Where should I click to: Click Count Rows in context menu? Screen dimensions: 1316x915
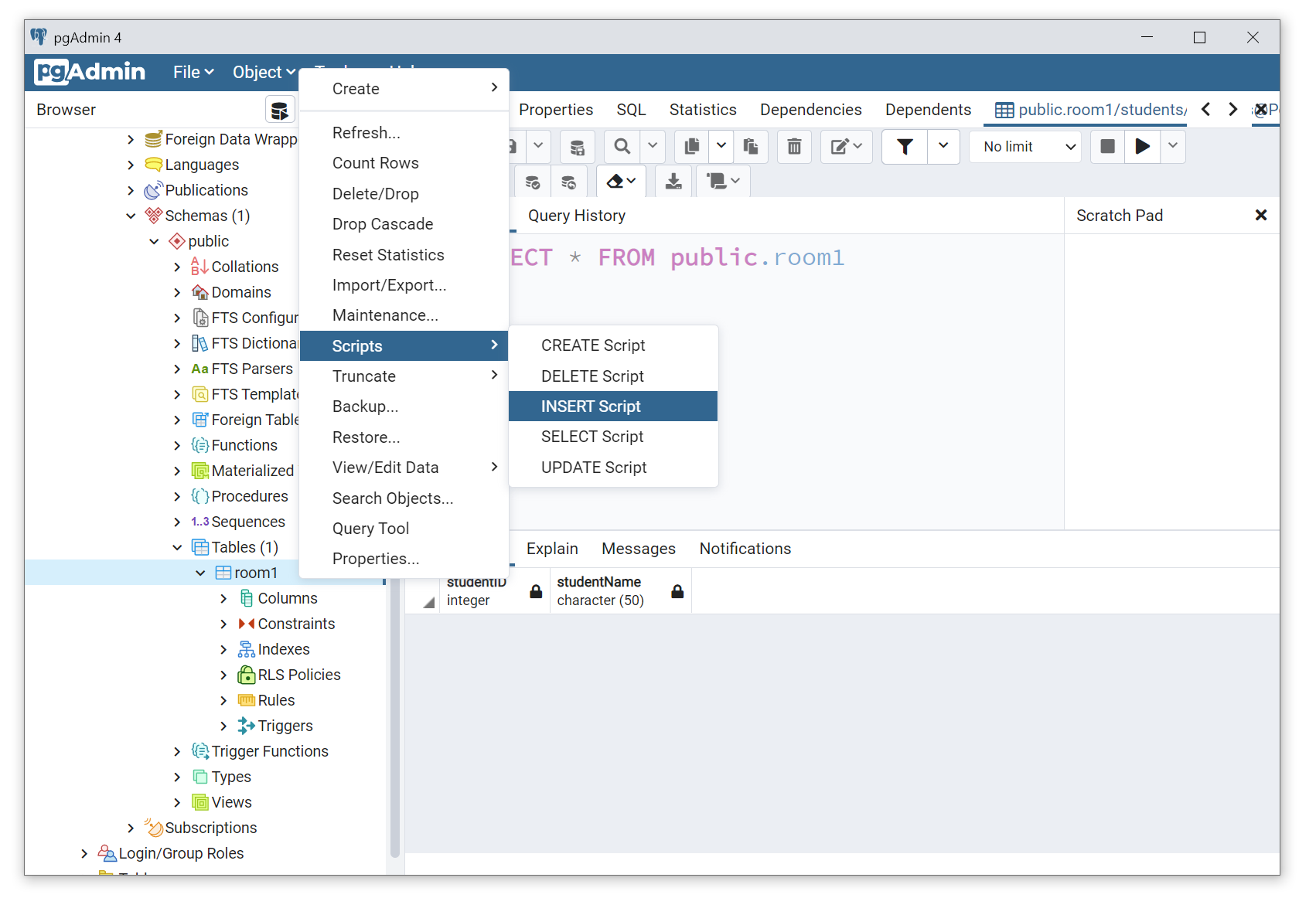point(404,163)
